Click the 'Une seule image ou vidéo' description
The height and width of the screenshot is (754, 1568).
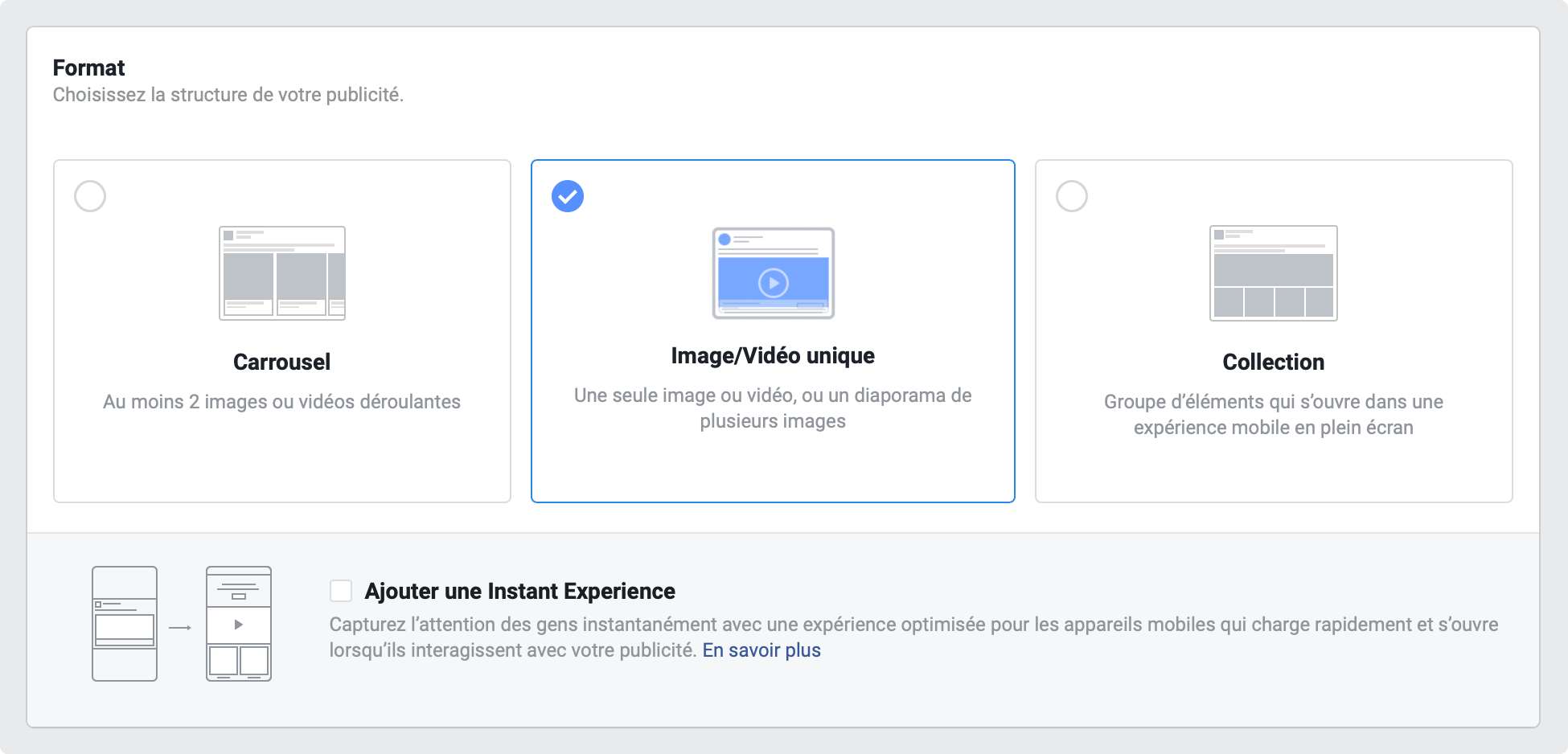click(x=773, y=408)
